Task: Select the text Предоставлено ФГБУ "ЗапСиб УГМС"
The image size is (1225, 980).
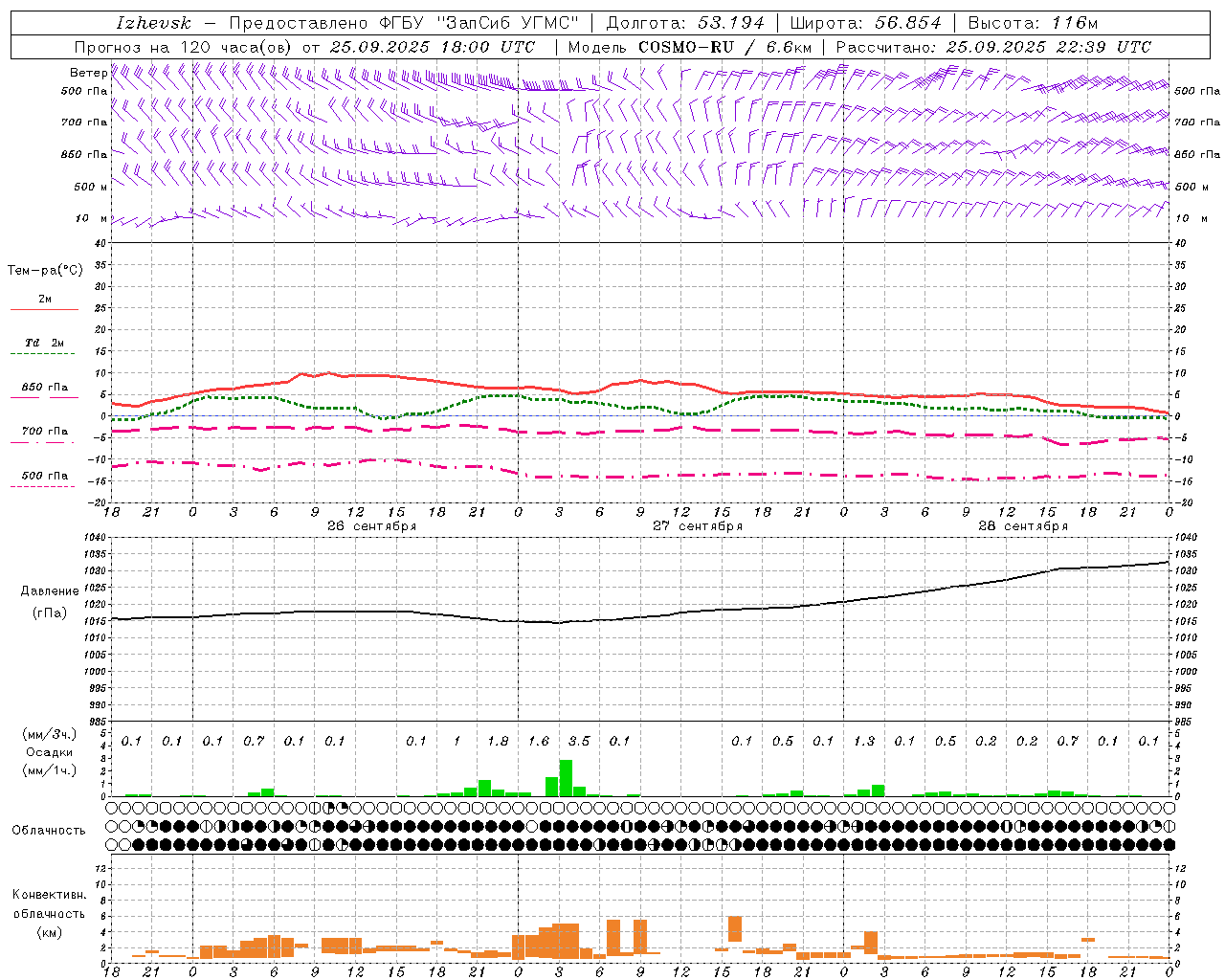Action: coord(404,23)
